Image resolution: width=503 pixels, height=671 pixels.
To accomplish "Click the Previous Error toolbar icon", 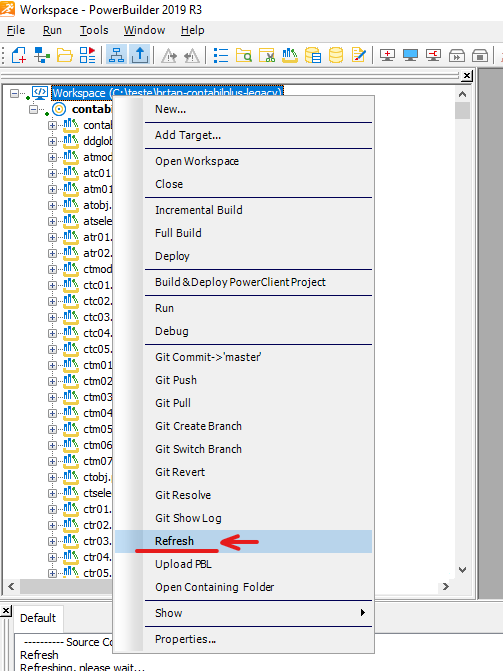I will [x=191, y=56].
